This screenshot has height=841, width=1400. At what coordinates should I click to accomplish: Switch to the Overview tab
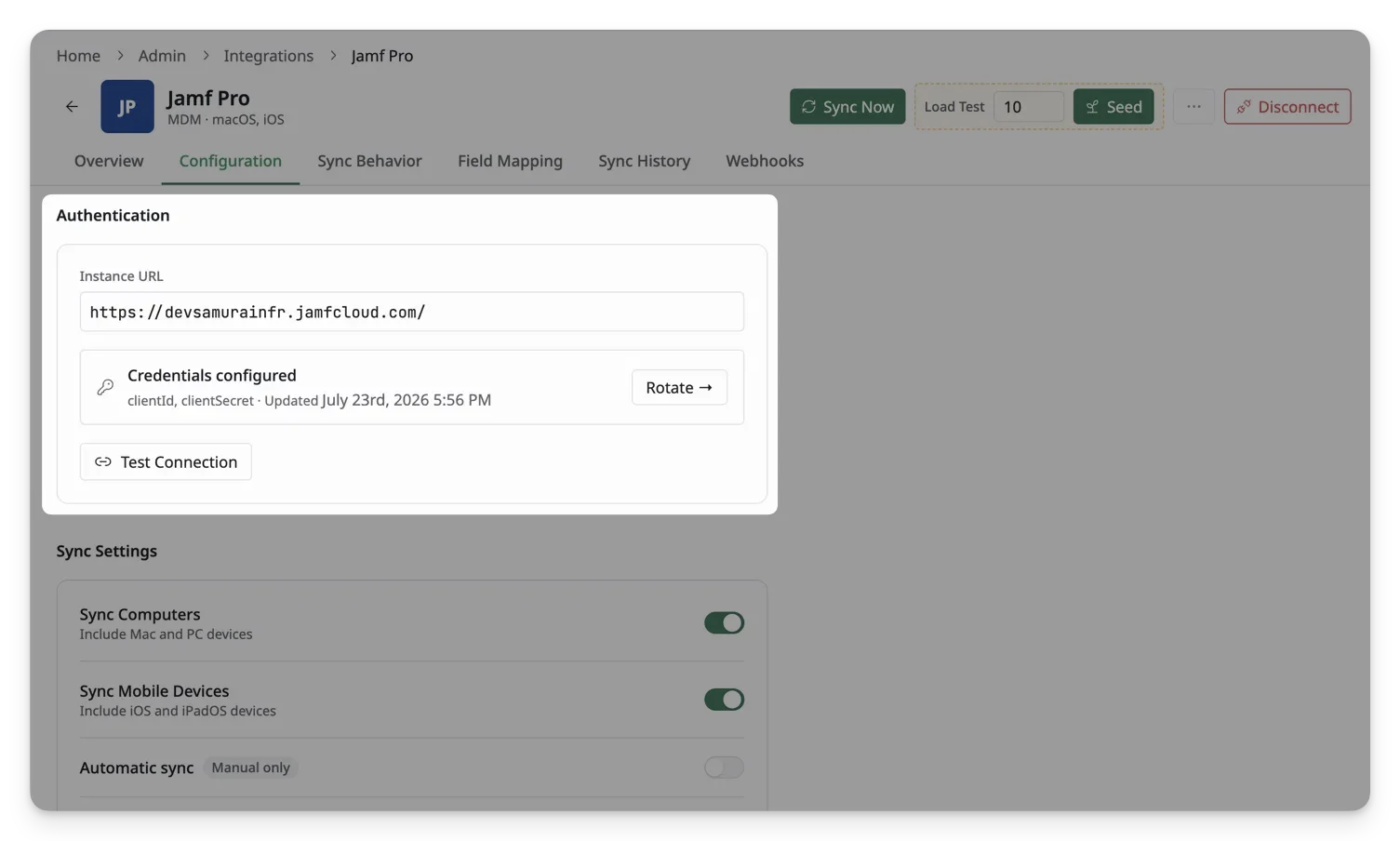pyautogui.click(x=109, y=161)
